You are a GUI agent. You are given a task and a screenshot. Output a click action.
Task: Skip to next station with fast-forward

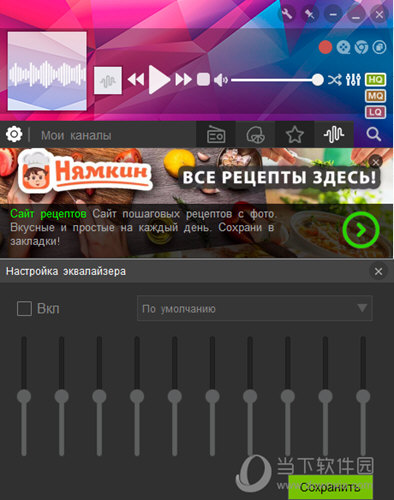pos(183,80)
